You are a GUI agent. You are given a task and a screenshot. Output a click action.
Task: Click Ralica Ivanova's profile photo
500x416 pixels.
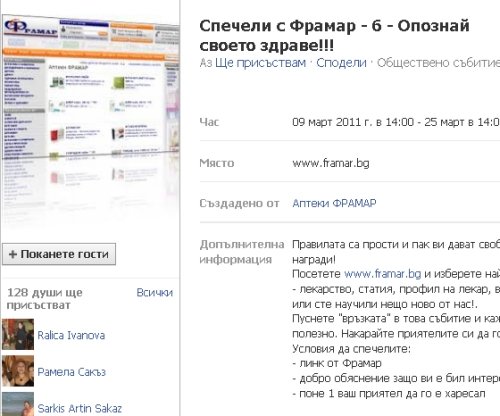coord(18,334)
